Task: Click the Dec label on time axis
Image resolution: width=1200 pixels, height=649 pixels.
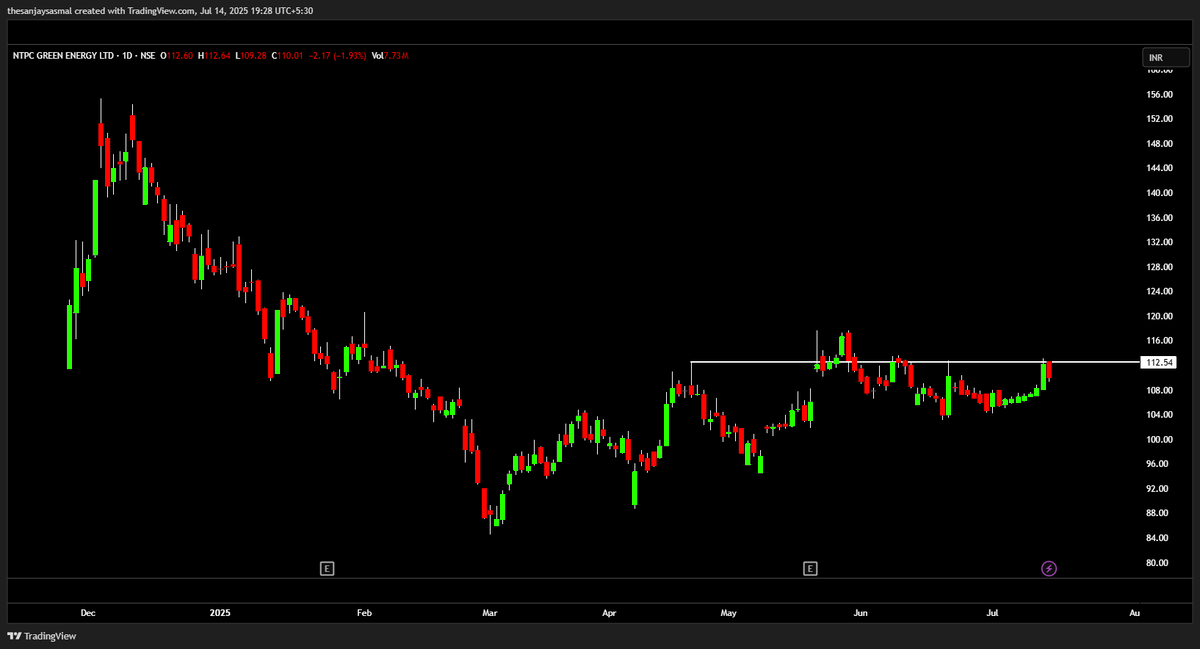Action: 87,612
